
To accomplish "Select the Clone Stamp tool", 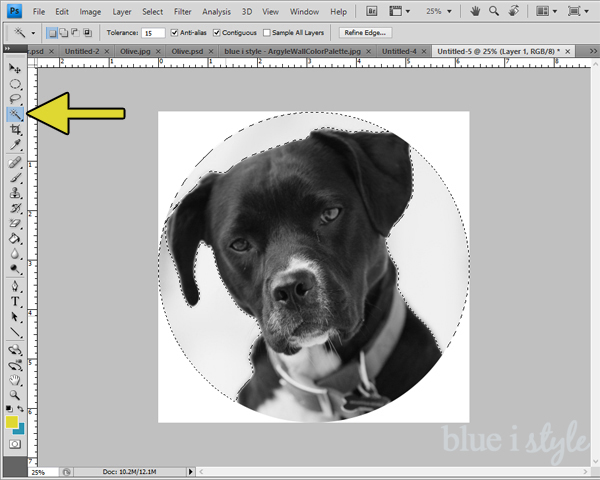I will [15, 193].
